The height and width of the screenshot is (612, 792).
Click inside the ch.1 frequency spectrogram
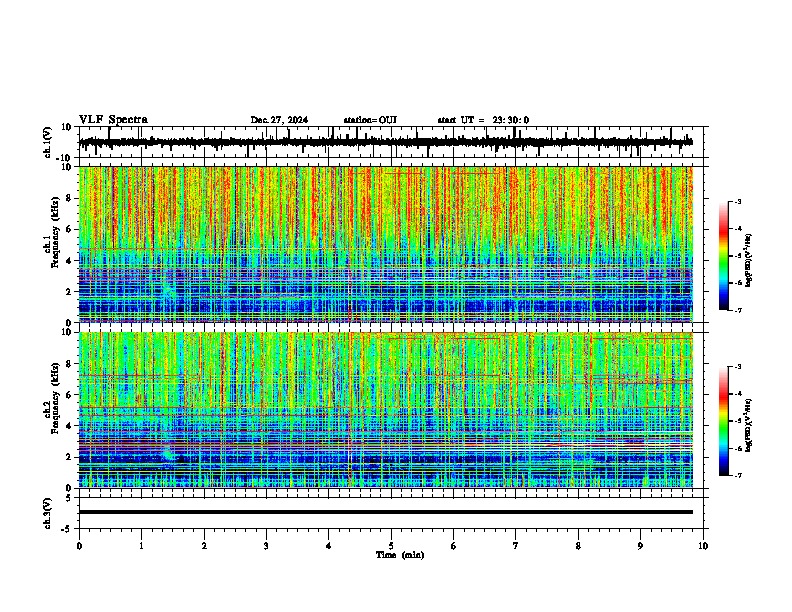386,244
